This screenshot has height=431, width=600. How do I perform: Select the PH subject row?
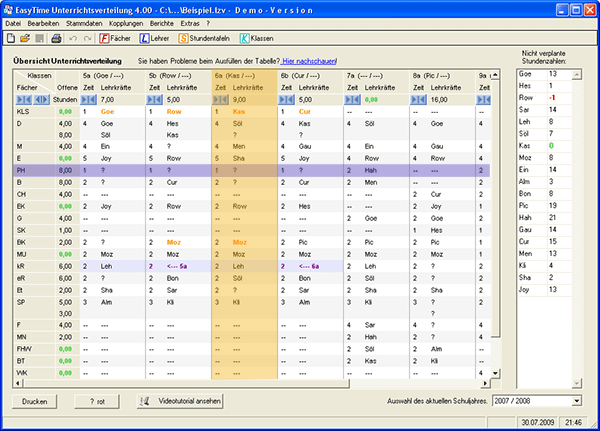tap(251, 170)
